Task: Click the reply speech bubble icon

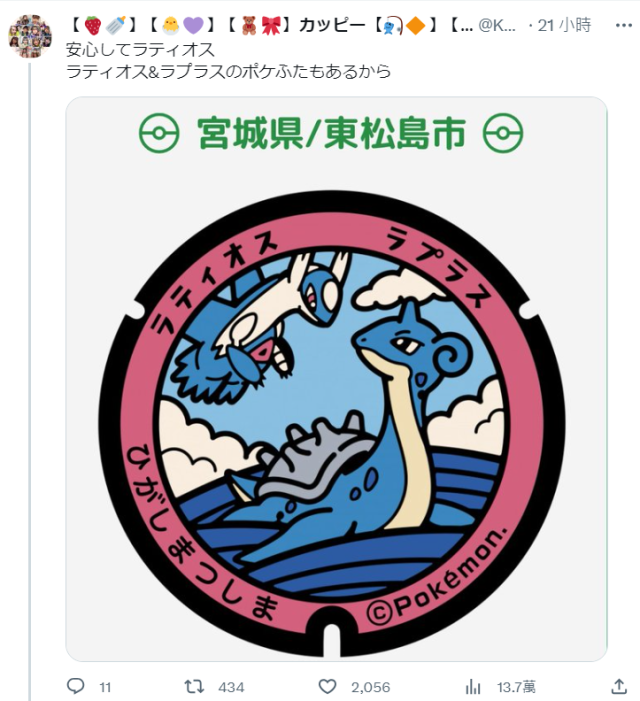Action: 76,686
